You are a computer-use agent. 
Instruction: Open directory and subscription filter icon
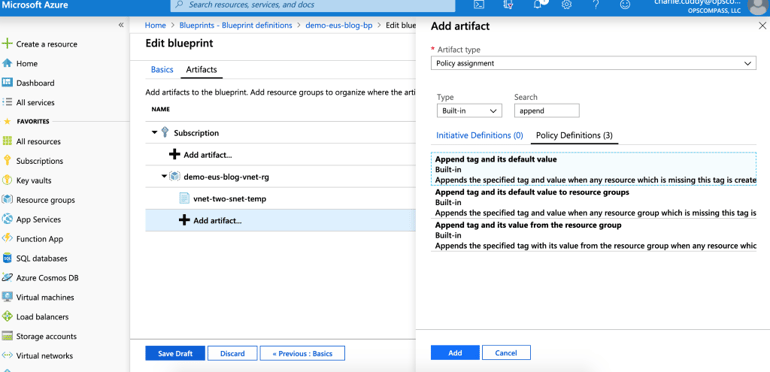coord(509,5)
